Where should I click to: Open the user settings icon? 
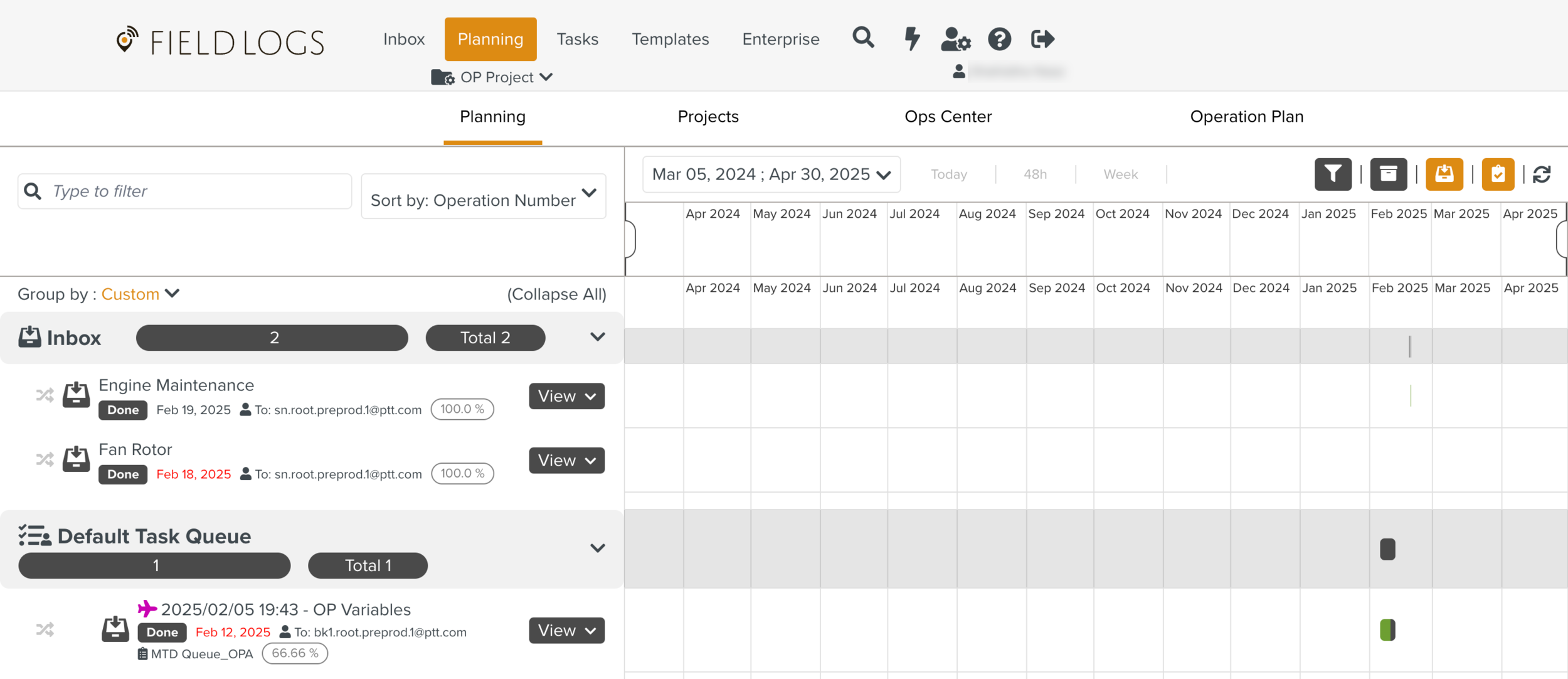tap(955, 40)
